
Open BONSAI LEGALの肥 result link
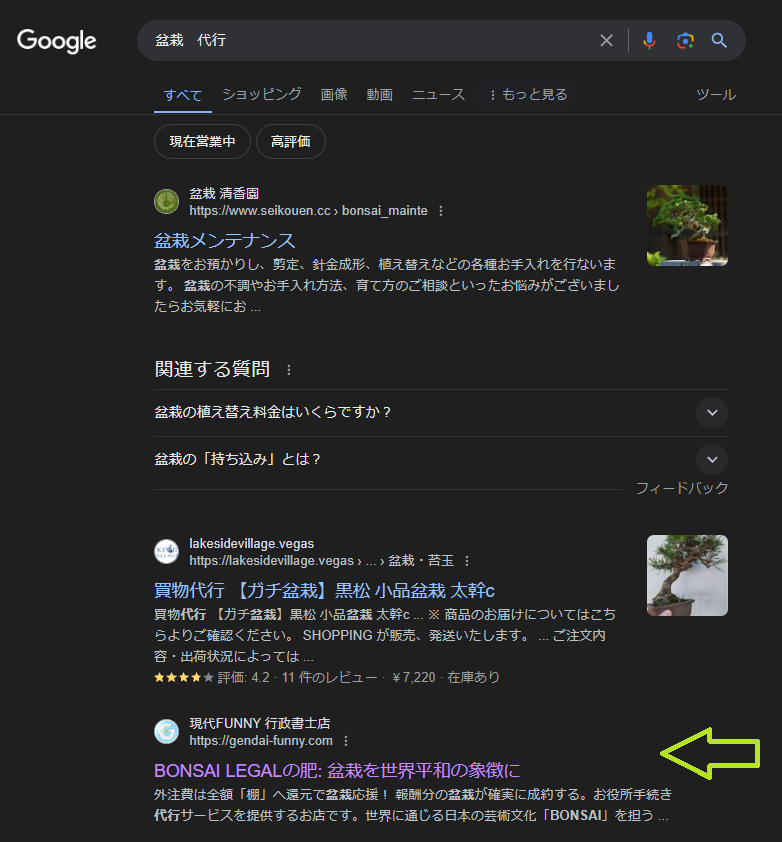(x=337, y=771)
